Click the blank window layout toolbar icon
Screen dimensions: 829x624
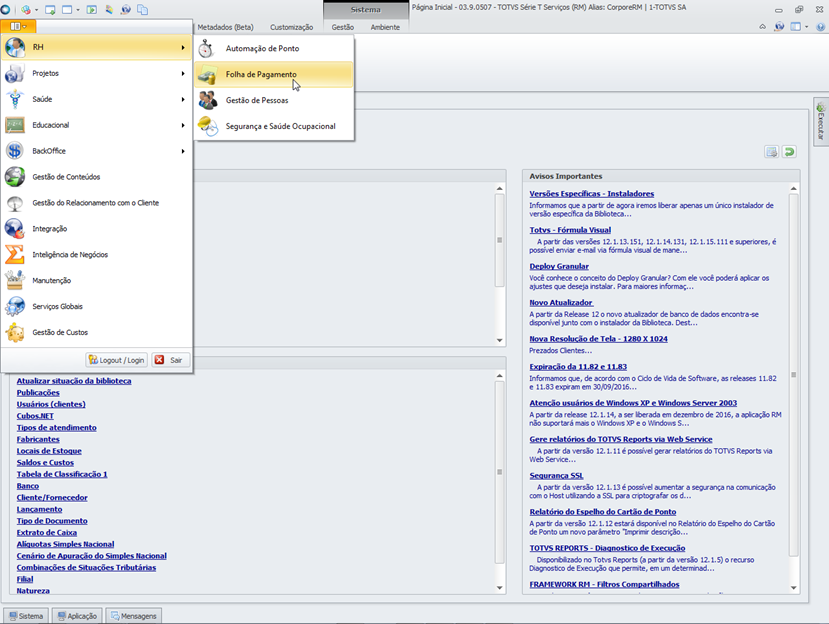[x=67, y=10]
